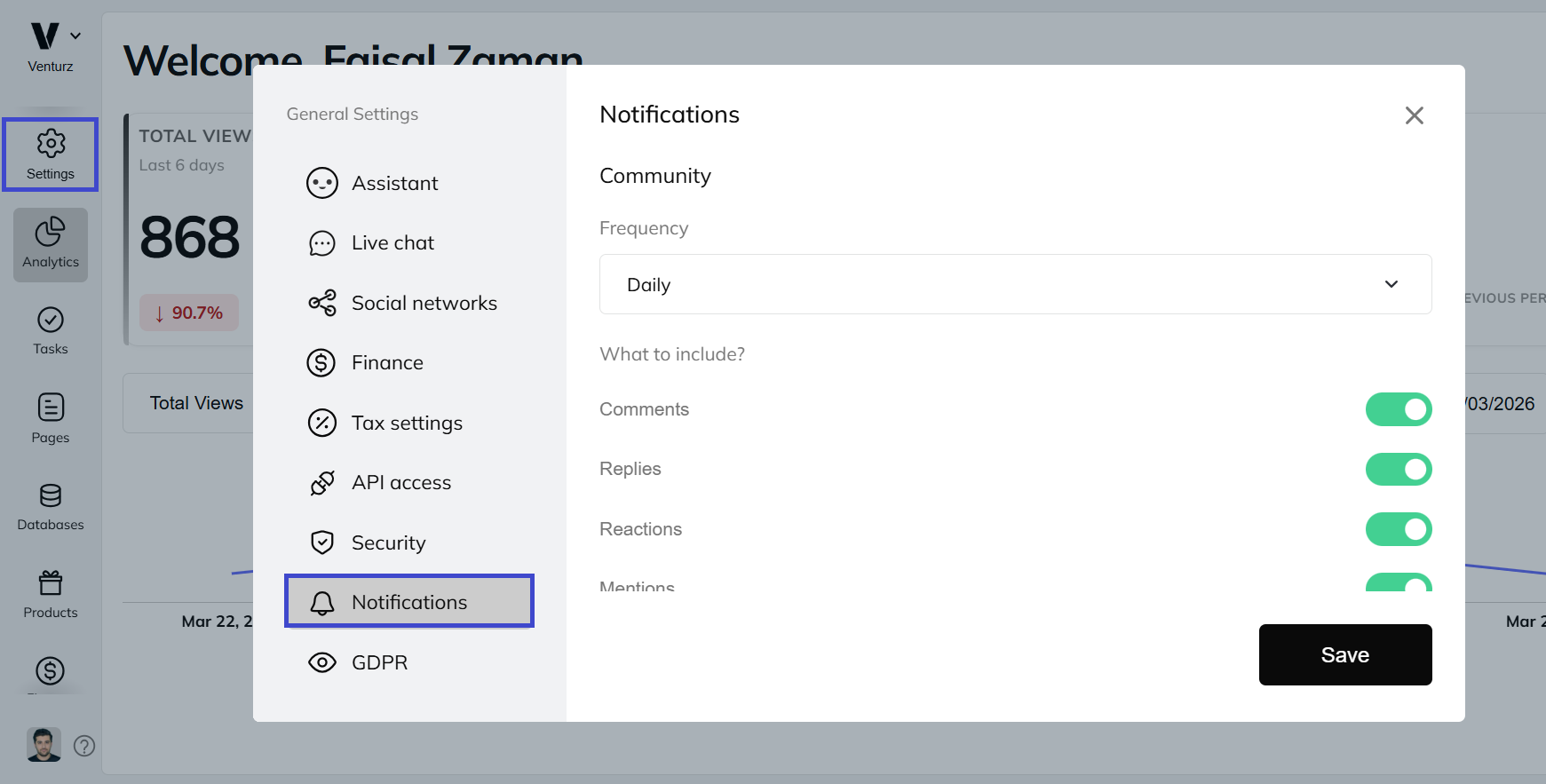Open the Security settings page

pos(388,542)
